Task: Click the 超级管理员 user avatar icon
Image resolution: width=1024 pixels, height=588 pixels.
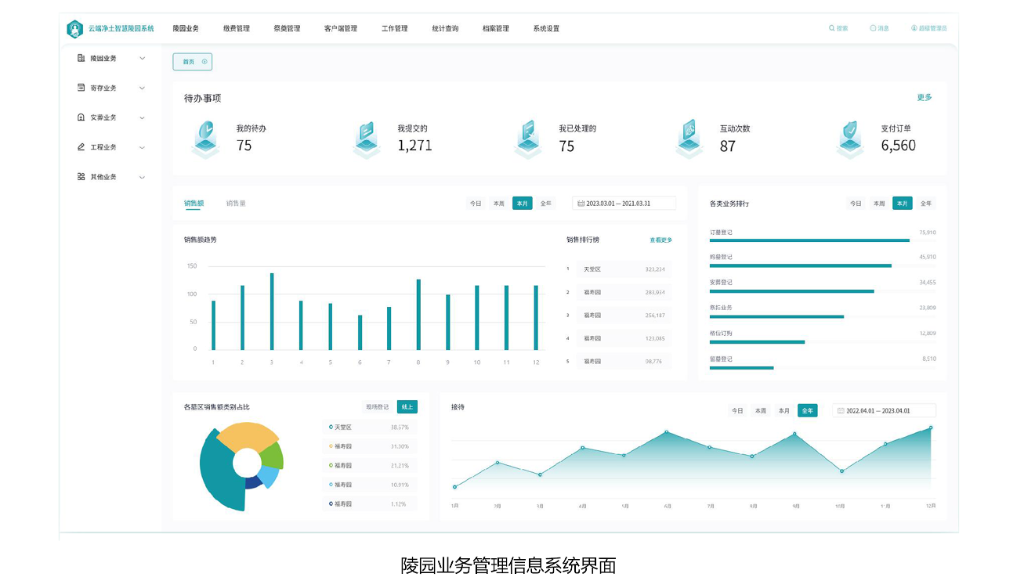Action: pos(914,28)
